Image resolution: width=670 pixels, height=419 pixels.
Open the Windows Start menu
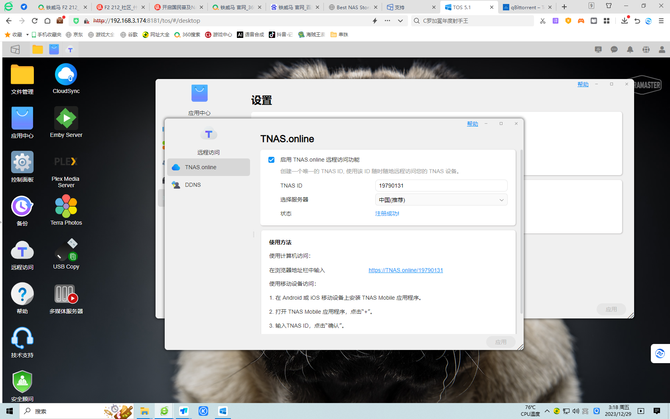(x=9, y=411)
